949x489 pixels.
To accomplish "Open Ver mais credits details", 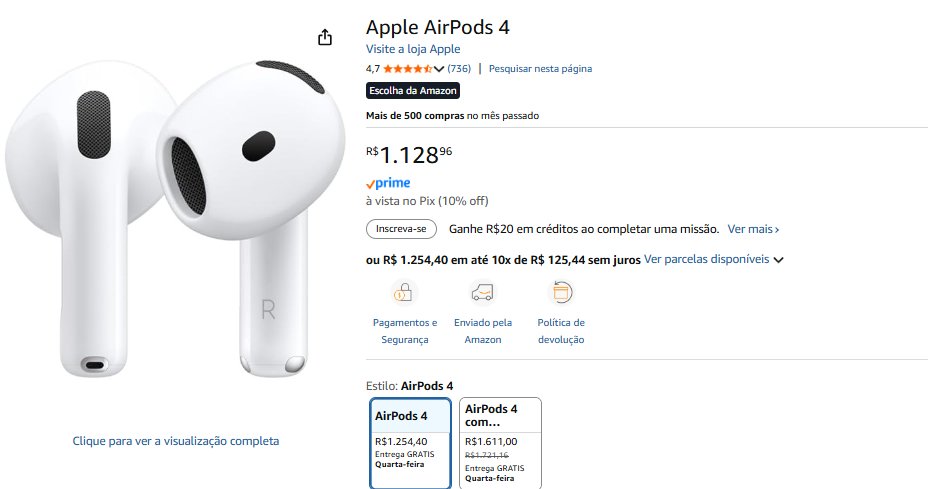I will pyautogui.click(x=753, y=229).
